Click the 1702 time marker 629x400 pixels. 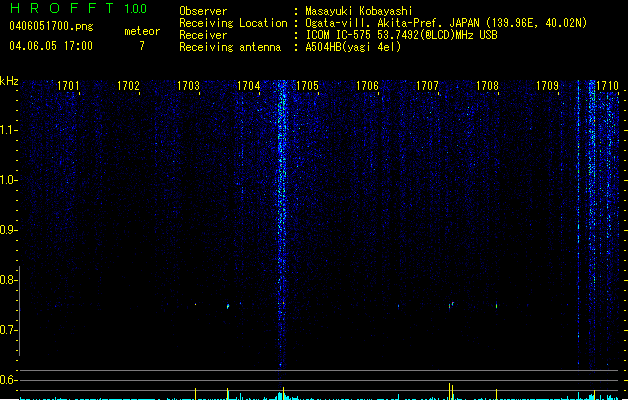pos(128,86)
